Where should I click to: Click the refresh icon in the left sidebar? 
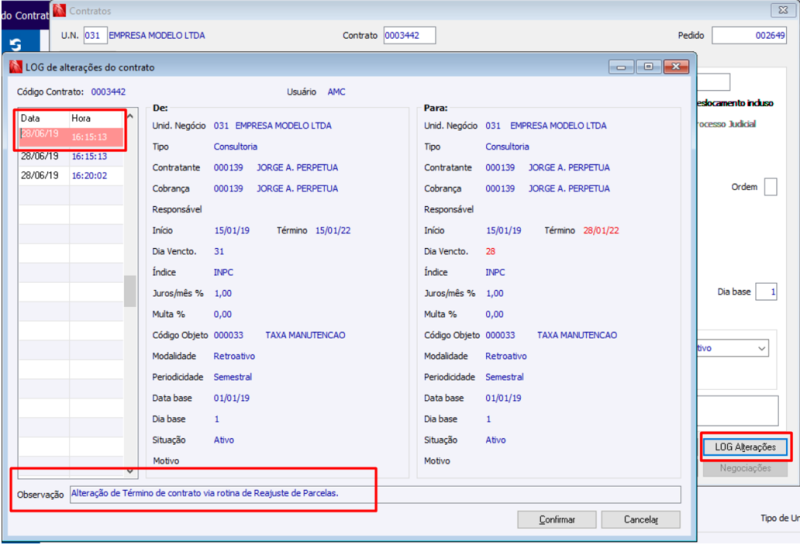[15, 45]
